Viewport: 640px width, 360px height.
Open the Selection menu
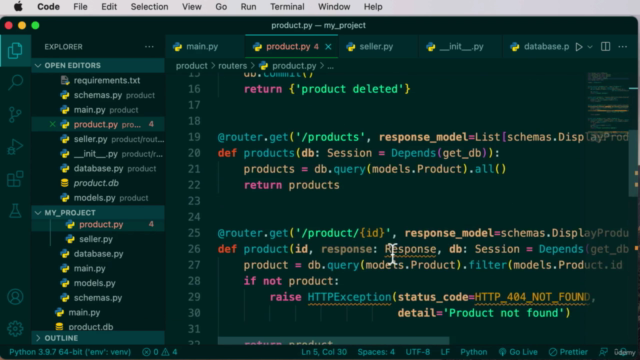[149, 7]
